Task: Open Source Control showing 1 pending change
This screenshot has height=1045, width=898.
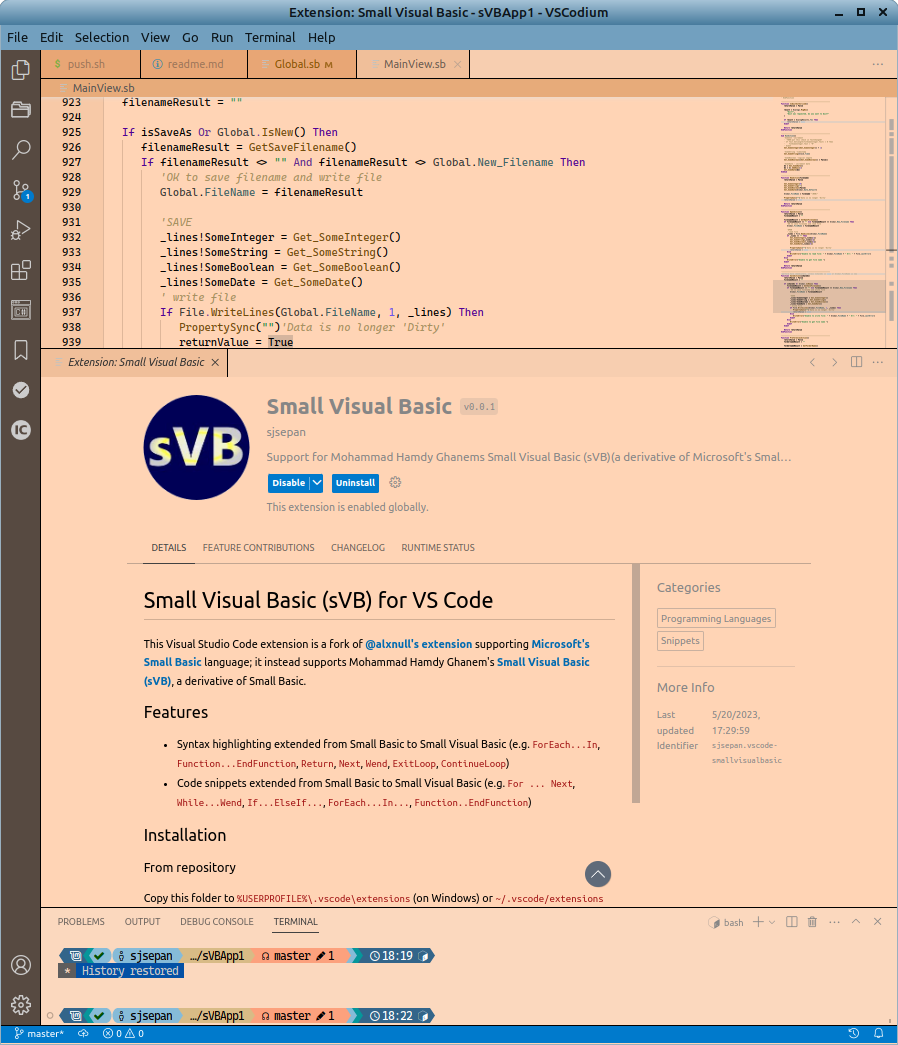Action: pyautogui.click(x=20, y=189)
